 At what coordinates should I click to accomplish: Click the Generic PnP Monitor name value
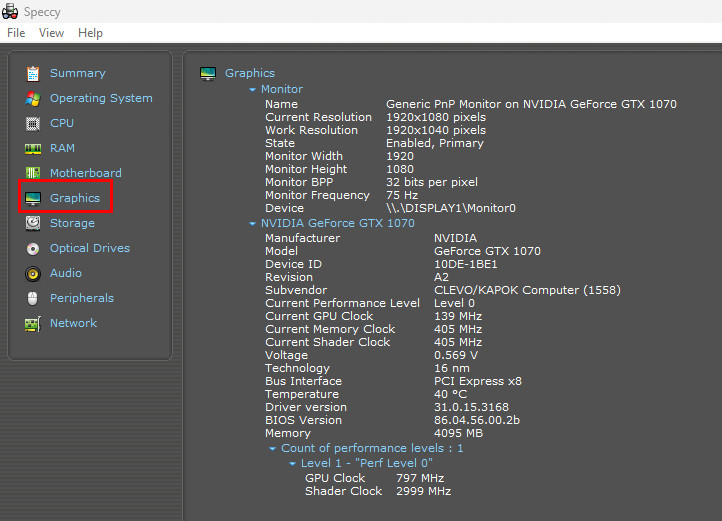point(531,104)
